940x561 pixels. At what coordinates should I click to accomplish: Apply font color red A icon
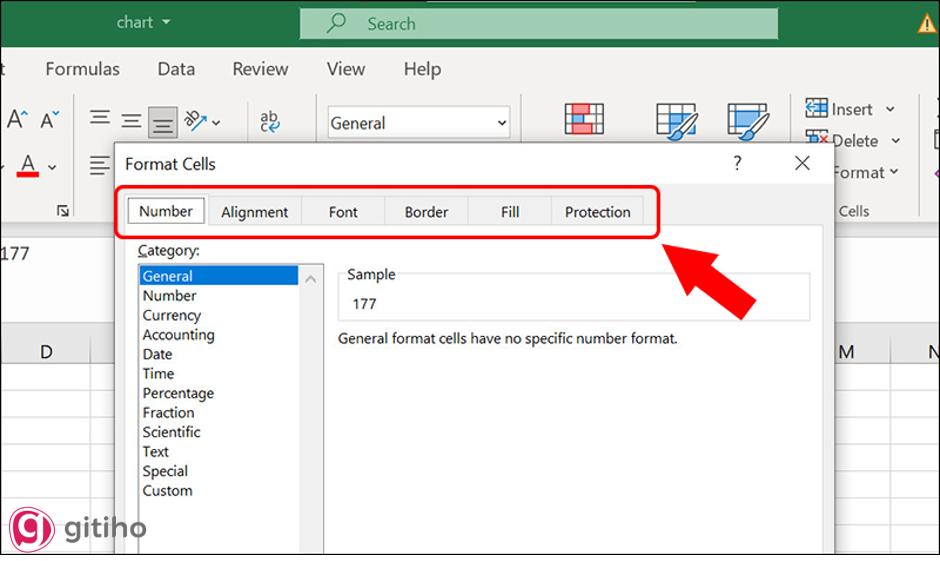point(28,165)
